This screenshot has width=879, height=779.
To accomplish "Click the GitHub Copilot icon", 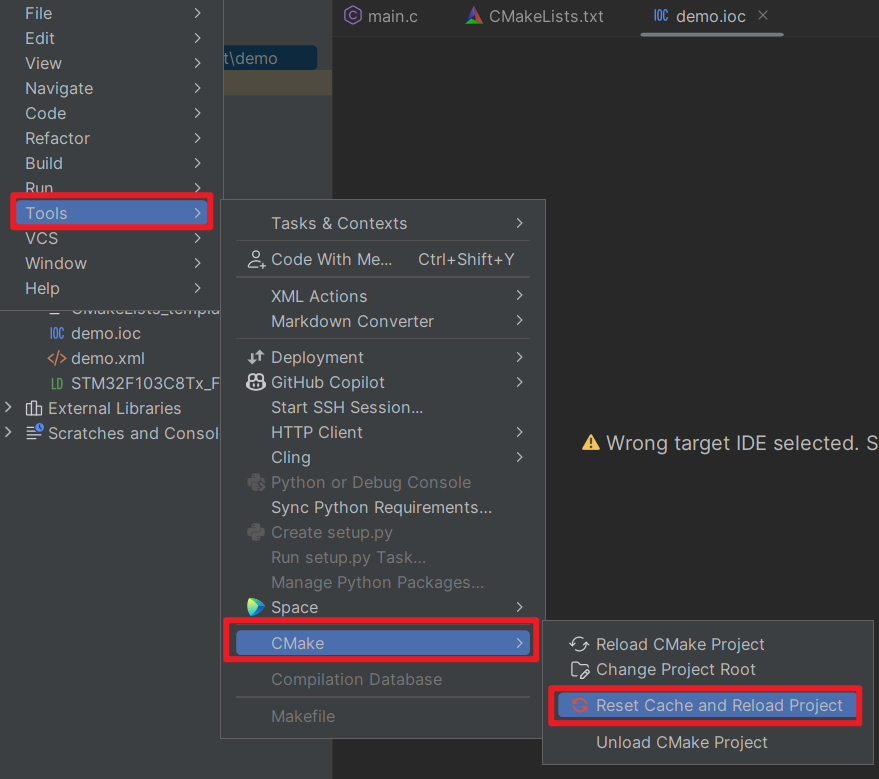I will click(256, 382).
